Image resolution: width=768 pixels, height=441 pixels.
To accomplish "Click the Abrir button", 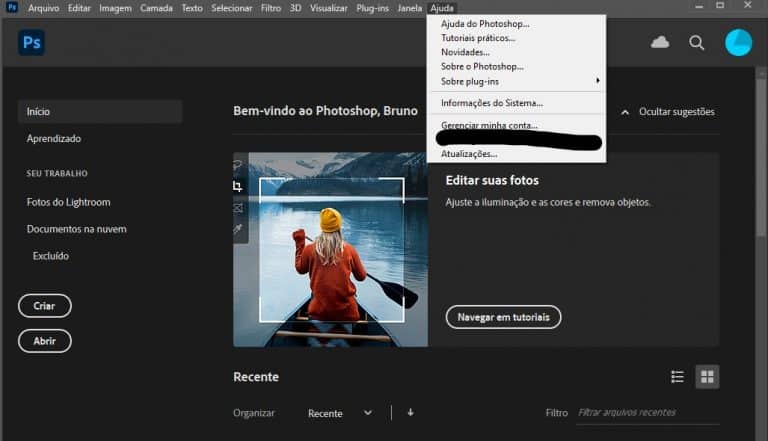I will pyautogui.click(x=45, y=341).
